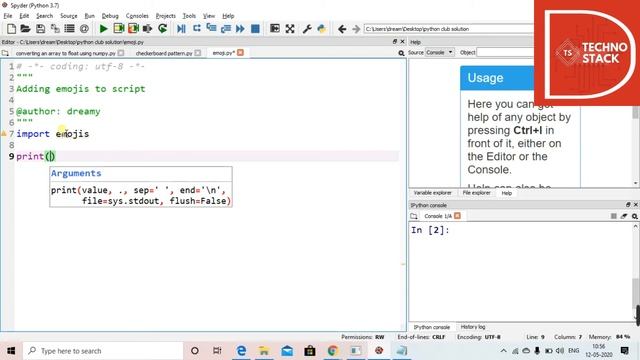
Task: Open a file using the folder icon
Action: click(x=25, y=29)
